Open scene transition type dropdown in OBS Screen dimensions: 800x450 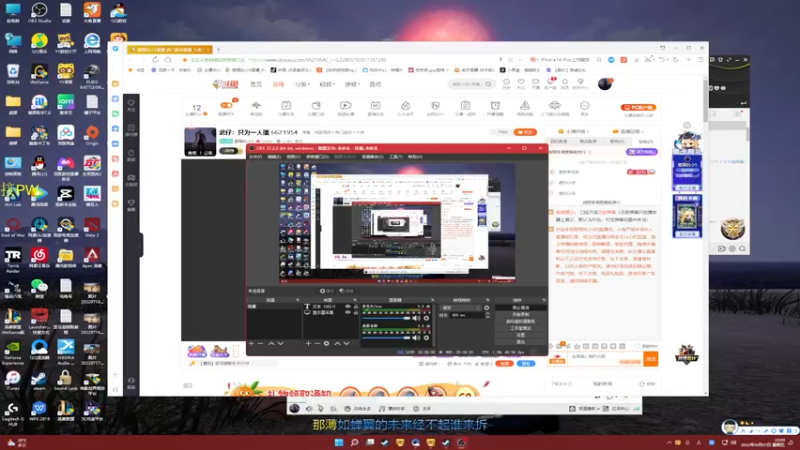click(461, 308)
